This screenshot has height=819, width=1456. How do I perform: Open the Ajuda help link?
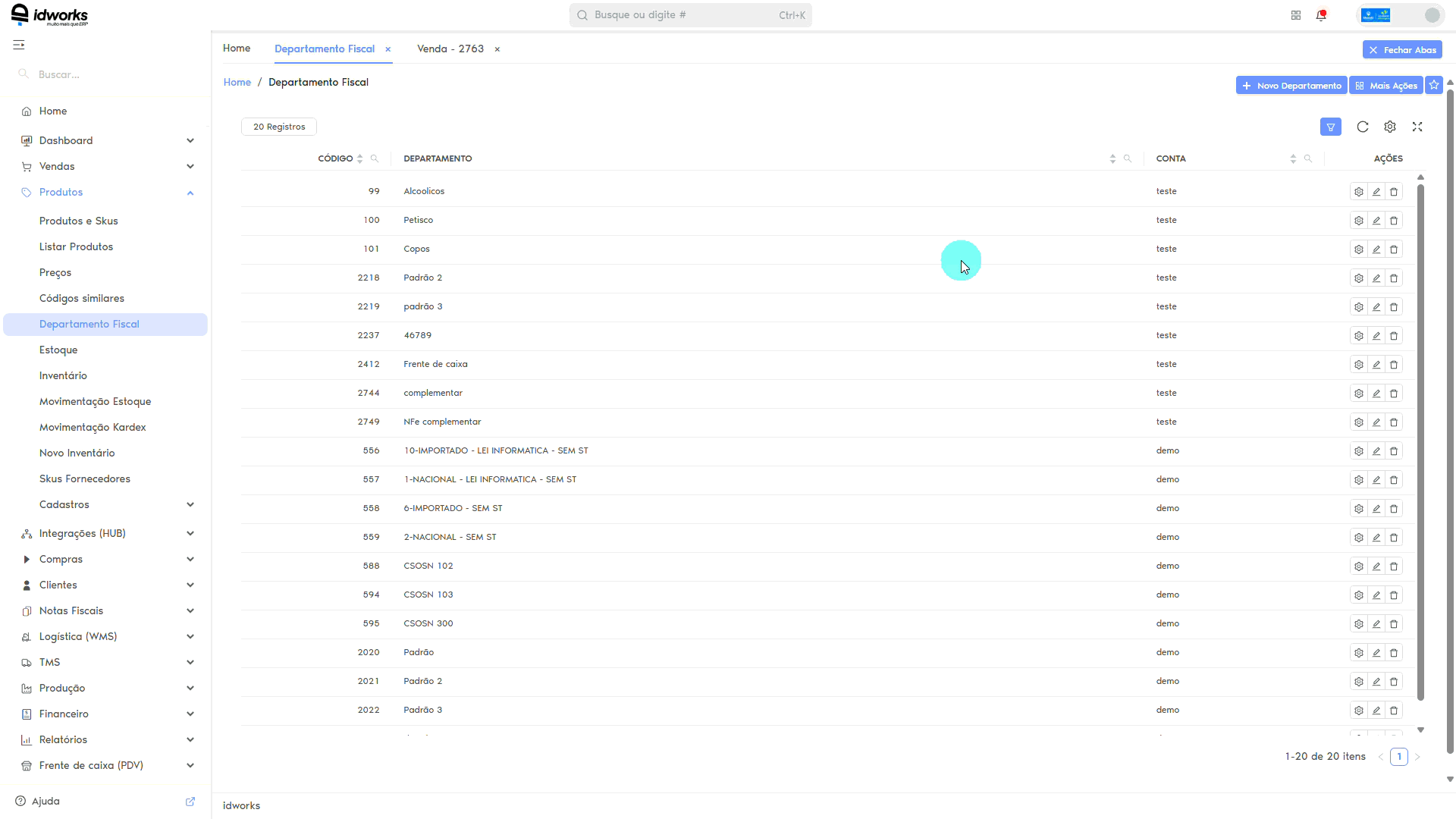[45, 802]
